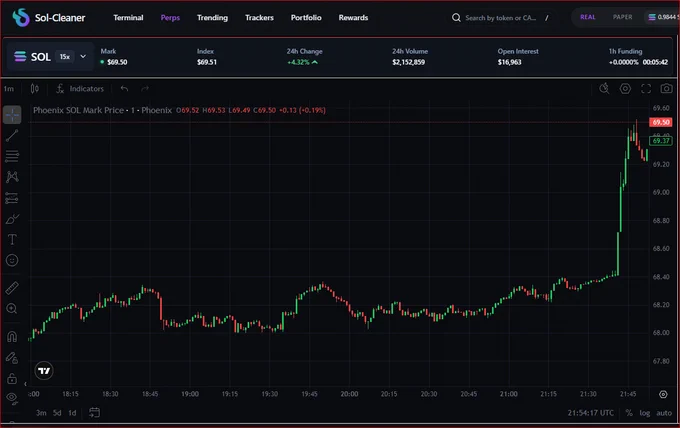Undo the last chart action

click(x=124, y=89)
